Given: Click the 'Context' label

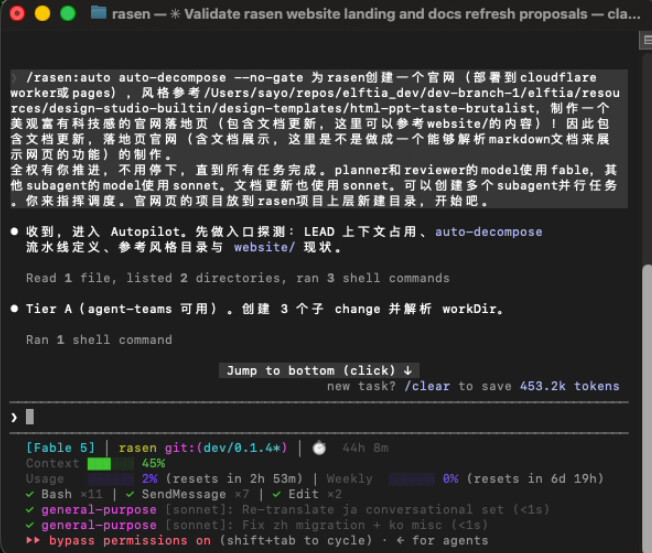Looking at the screenshot, I should (x=52, y=463).
